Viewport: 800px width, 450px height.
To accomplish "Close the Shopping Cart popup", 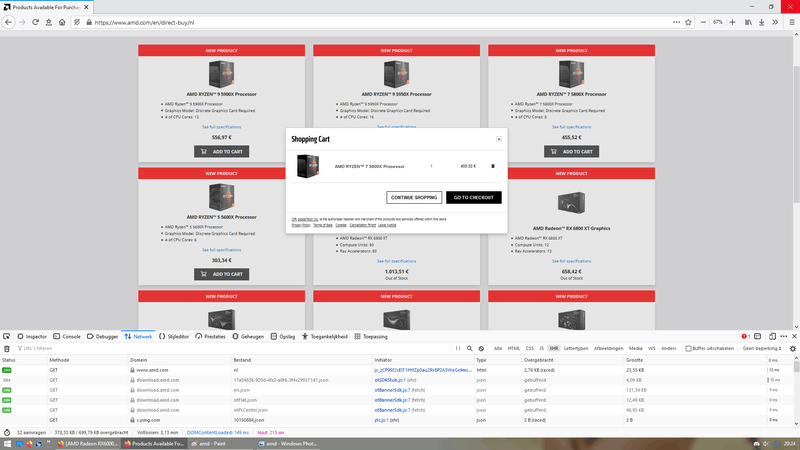I will click(x=499, y=139).
